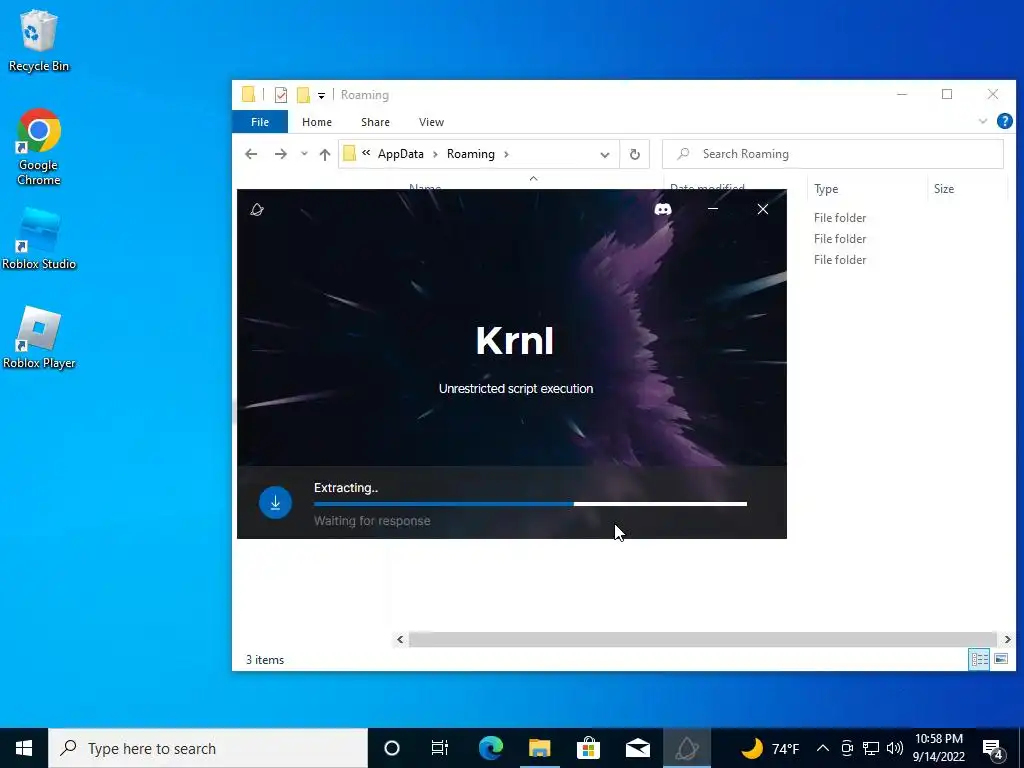
Task: Select the Google Chrome desktop shortcut
Action: 39,147
